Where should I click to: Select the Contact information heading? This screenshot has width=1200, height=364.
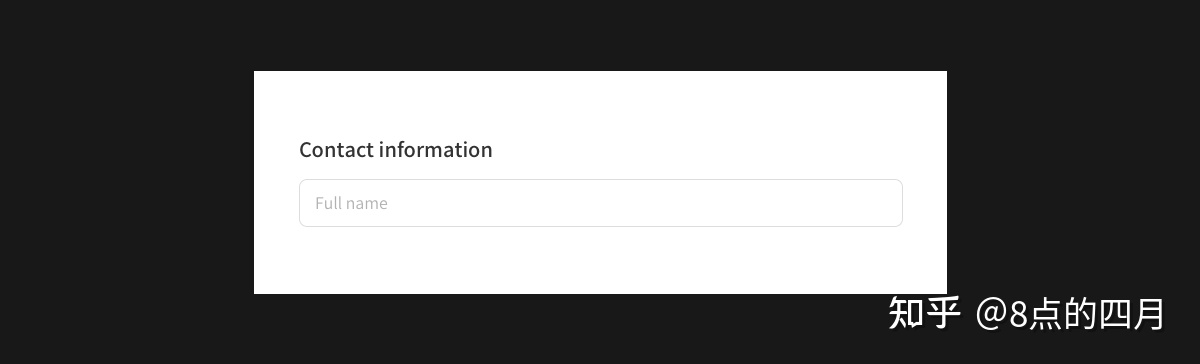tap(396, 150)
